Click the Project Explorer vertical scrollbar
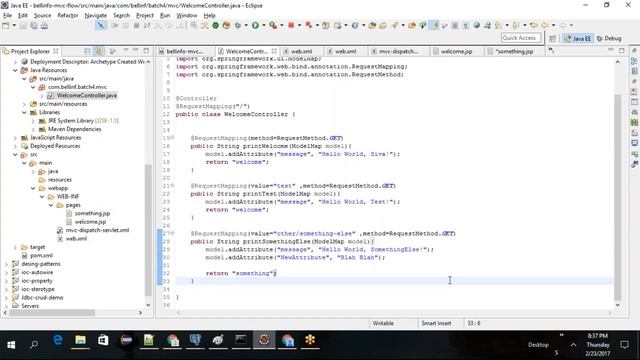 coord(148,229)
